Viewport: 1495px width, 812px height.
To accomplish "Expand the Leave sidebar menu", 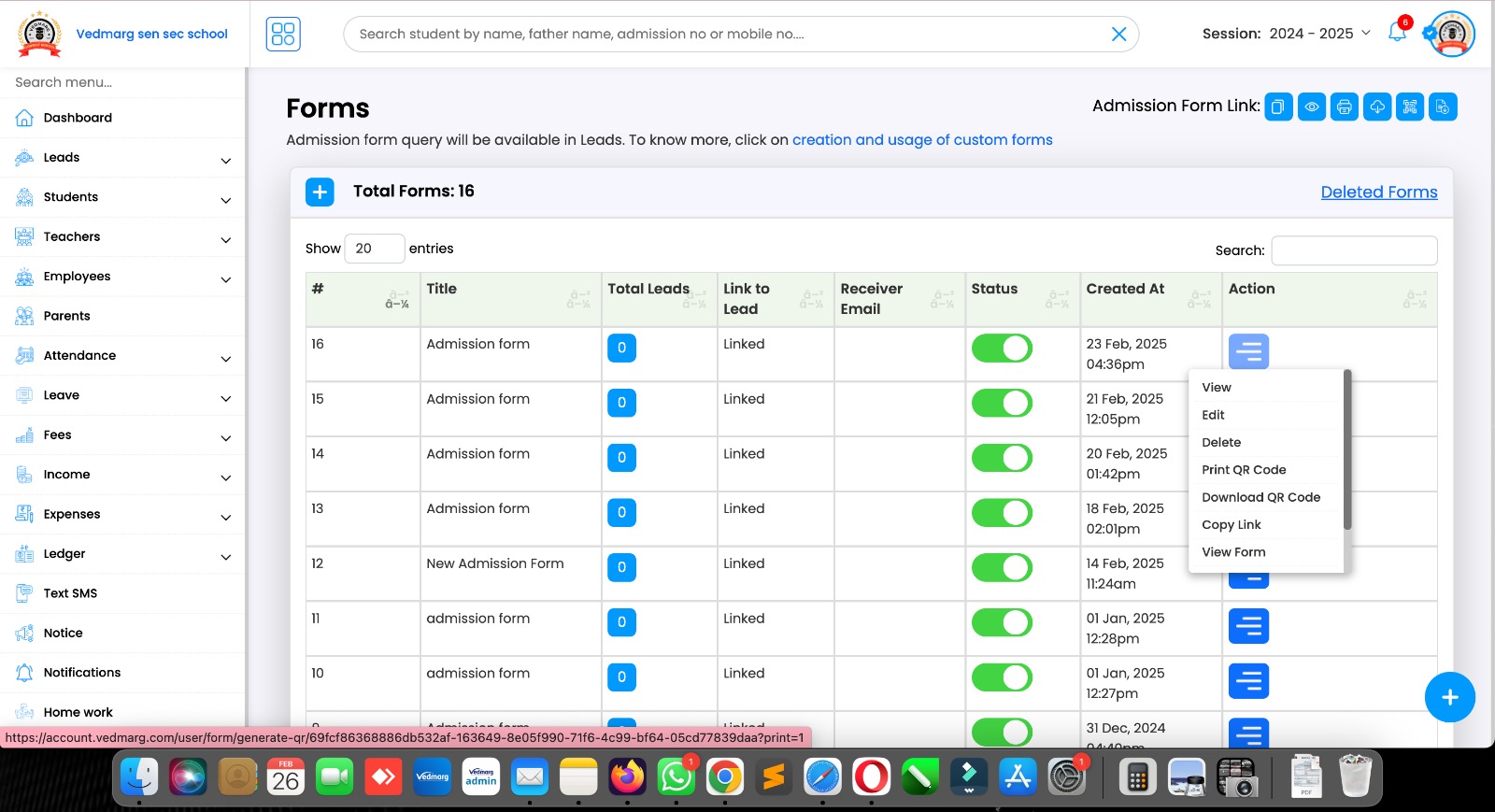I will (x=122, y=395).
